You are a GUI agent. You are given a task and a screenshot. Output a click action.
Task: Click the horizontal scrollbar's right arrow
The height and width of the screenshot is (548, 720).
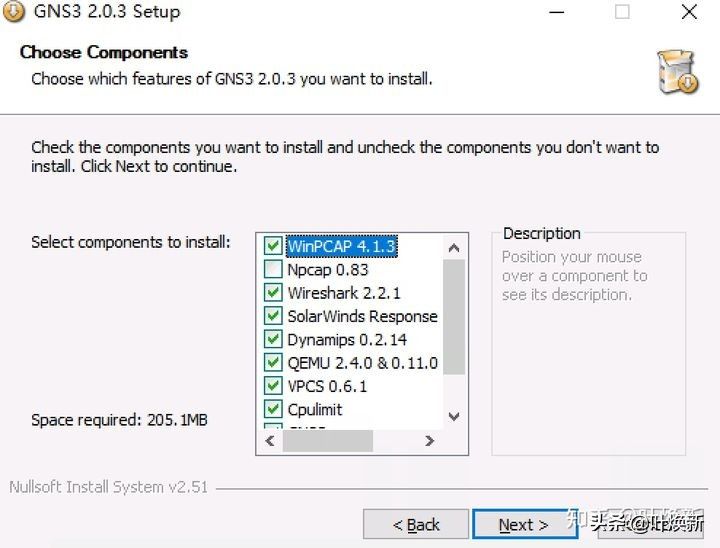pos(429,440)
